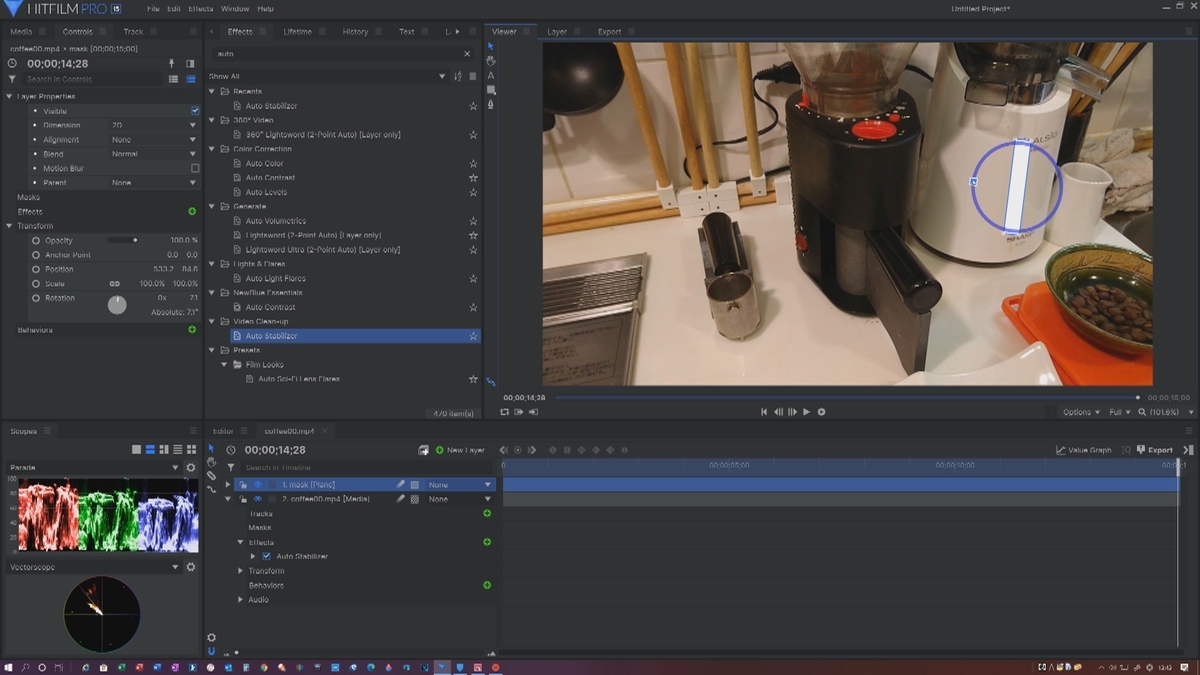The height and width of the screenshot is (675, 1200).
Task: Open the Full quality dropdown in Viewer
Action: [1120, 412]
